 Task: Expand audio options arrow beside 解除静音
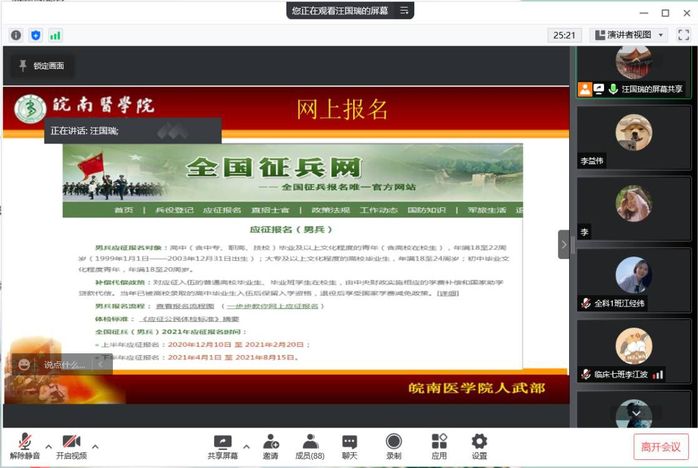47,441
